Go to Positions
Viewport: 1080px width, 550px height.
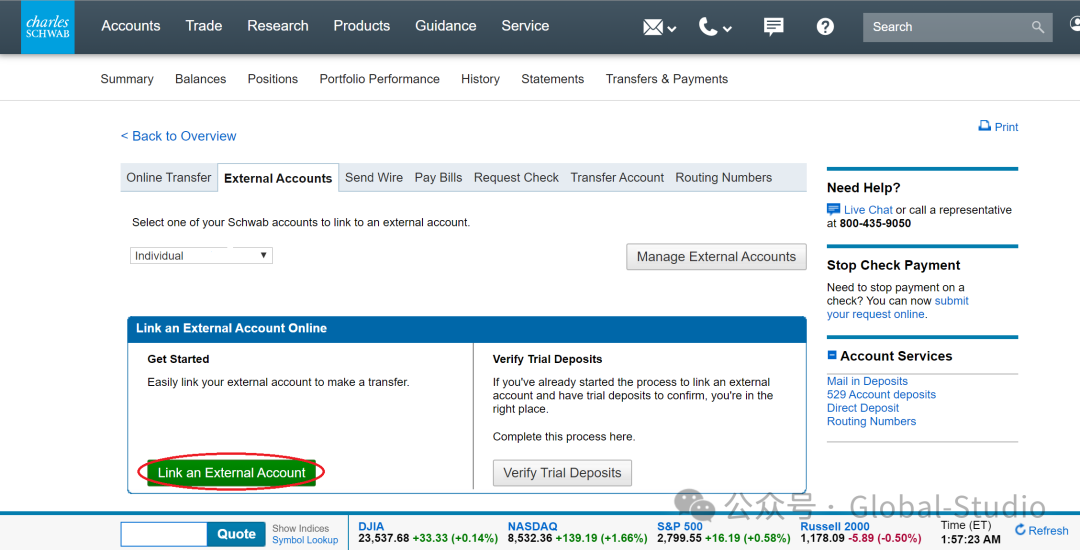pos(273,79)
